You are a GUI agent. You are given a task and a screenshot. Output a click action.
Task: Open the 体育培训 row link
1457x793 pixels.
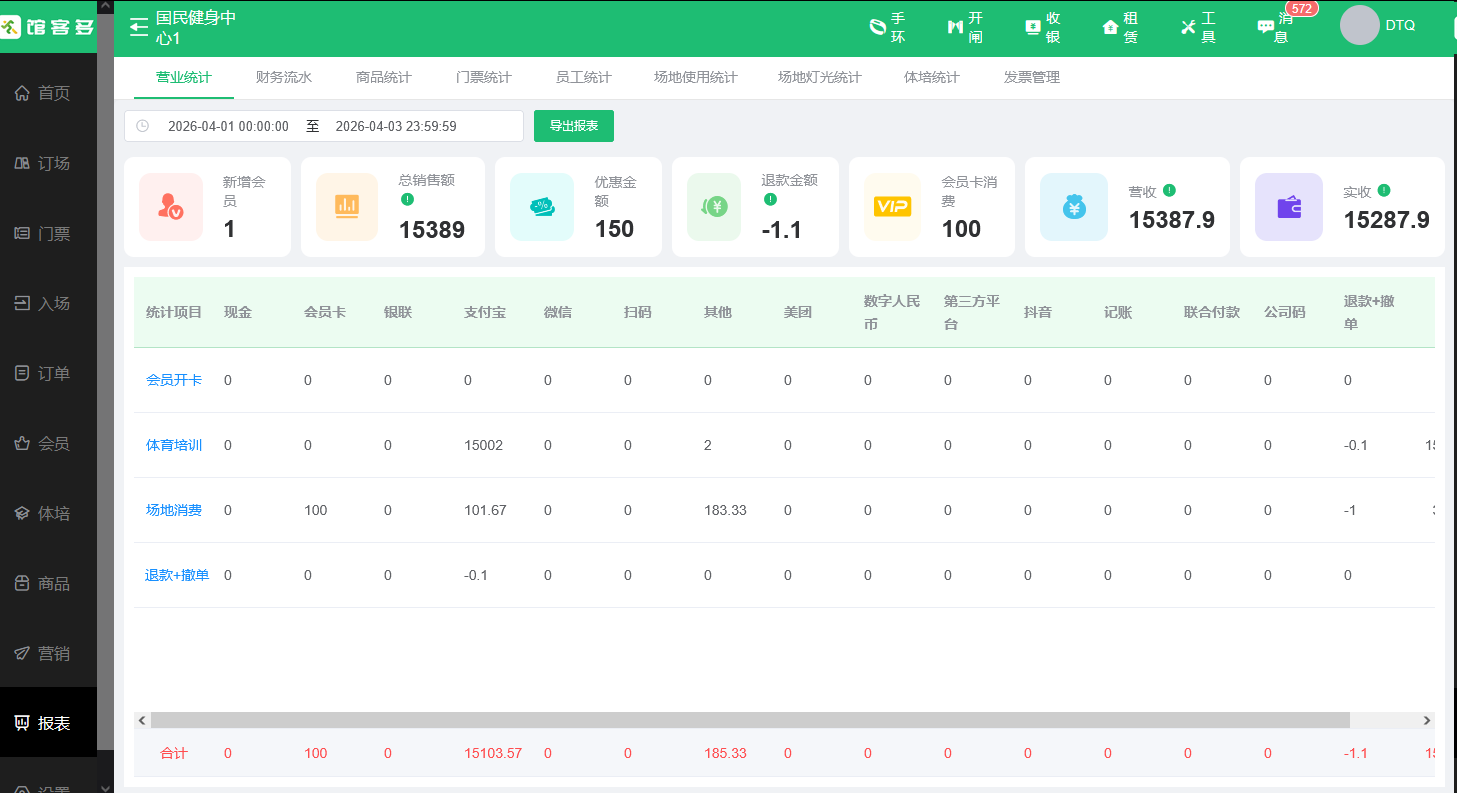pos(174,445)
